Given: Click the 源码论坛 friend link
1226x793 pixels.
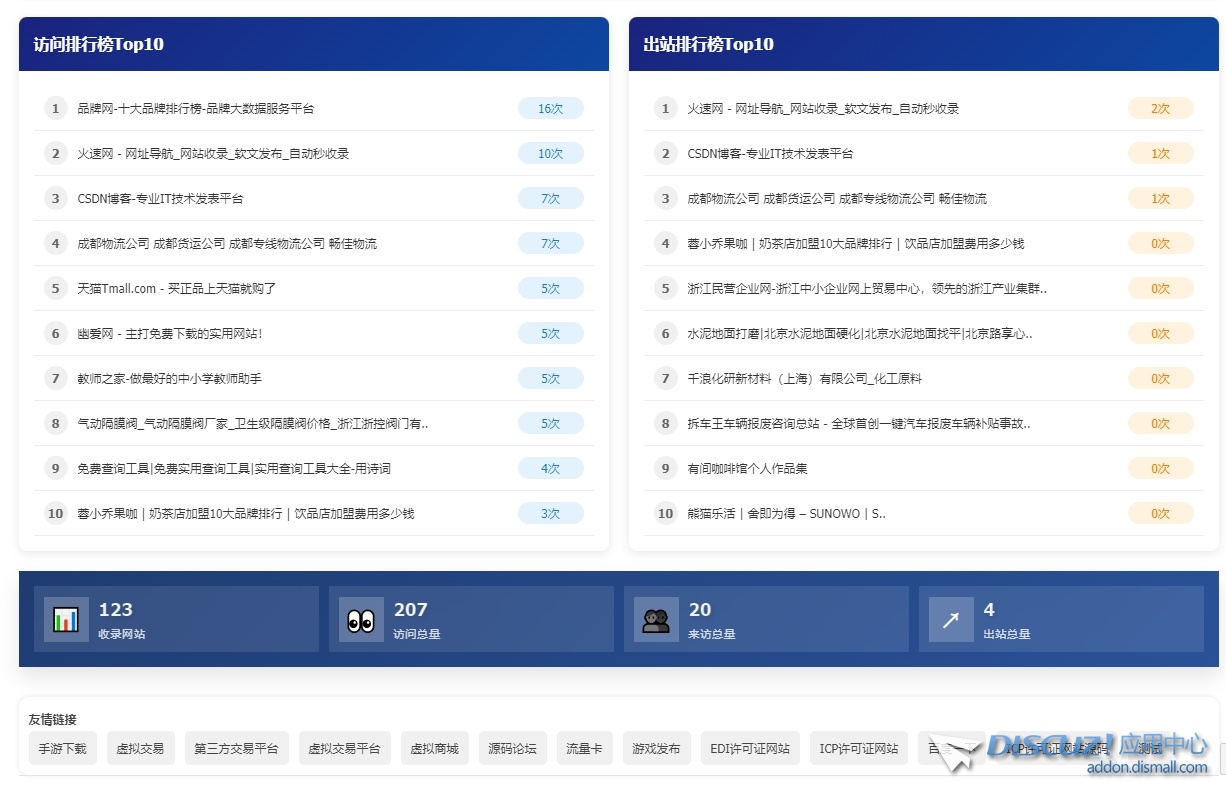Looking at the screenshot, I should (x=513, y=748).
